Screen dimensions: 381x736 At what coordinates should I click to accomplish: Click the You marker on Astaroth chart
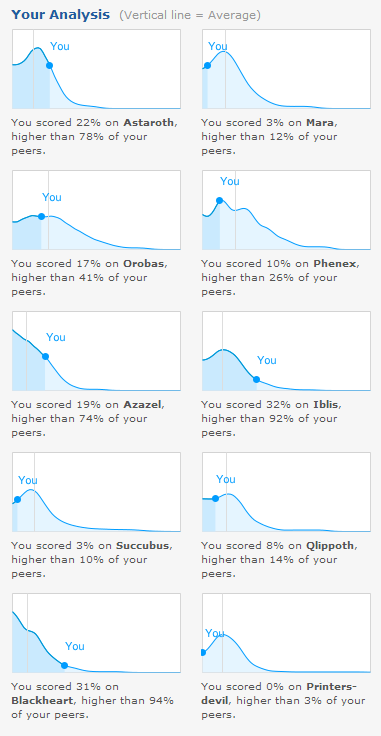click(x=49, y=66)
